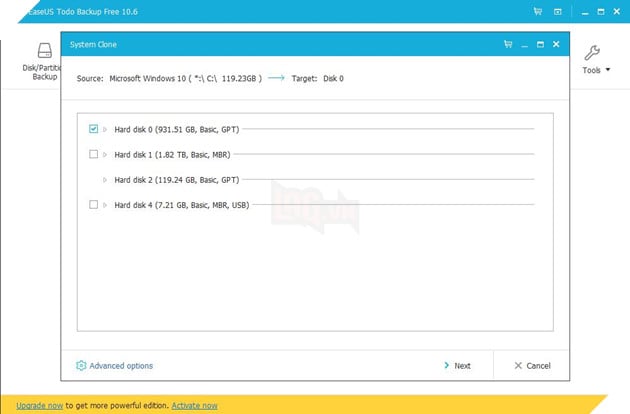Minimize the main EaseUS Todo Backup window
630x414 pixels.
tap(585, 12)
